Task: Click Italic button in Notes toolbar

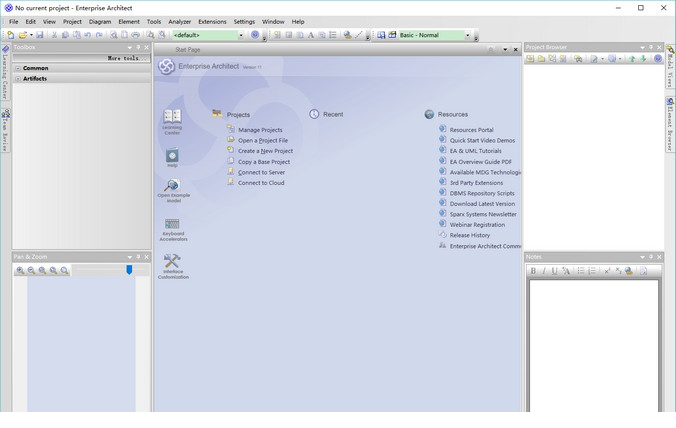Action: point(544,271)
